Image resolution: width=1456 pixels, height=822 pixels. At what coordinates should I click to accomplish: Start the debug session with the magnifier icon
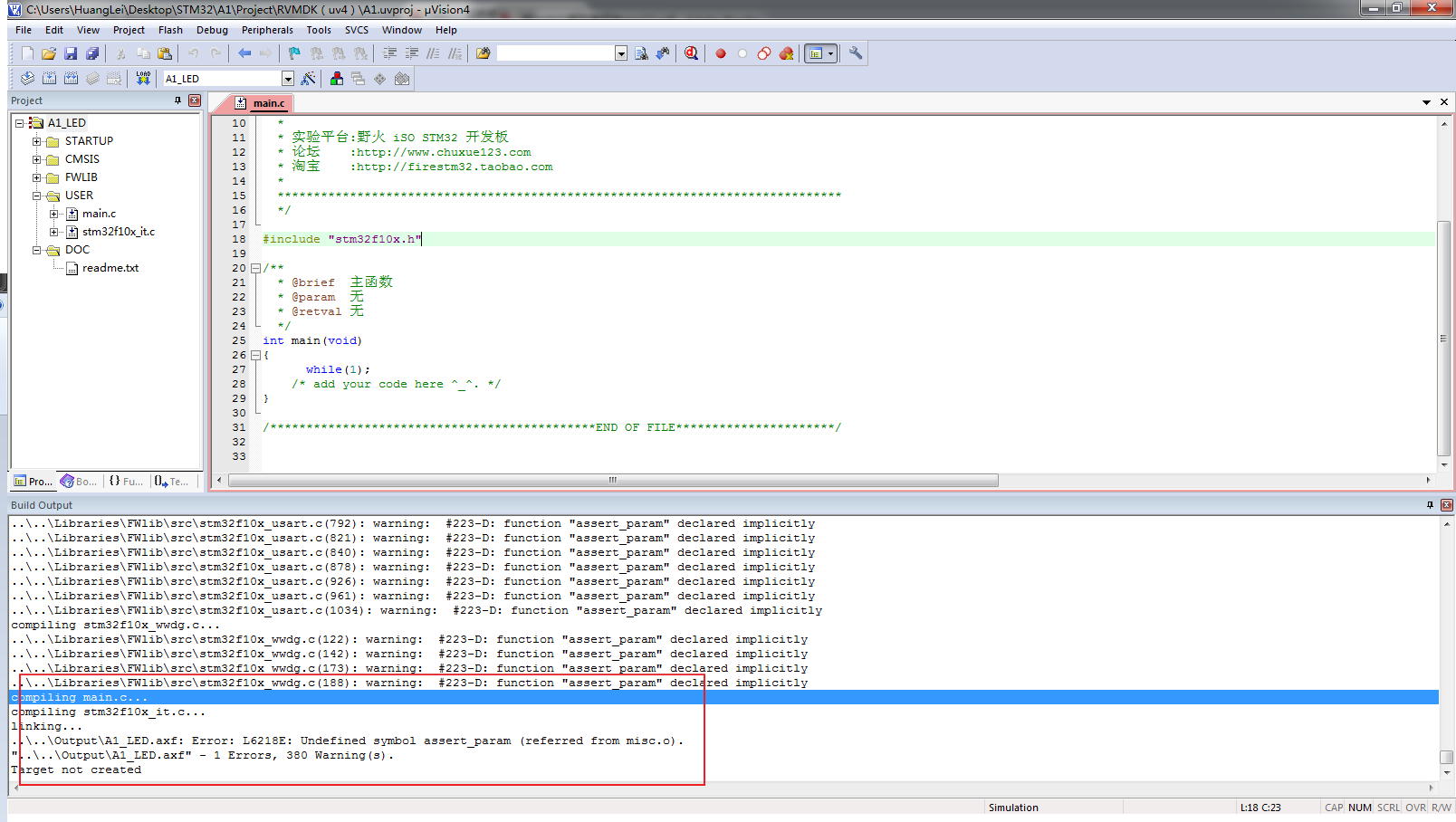(692, 53)
